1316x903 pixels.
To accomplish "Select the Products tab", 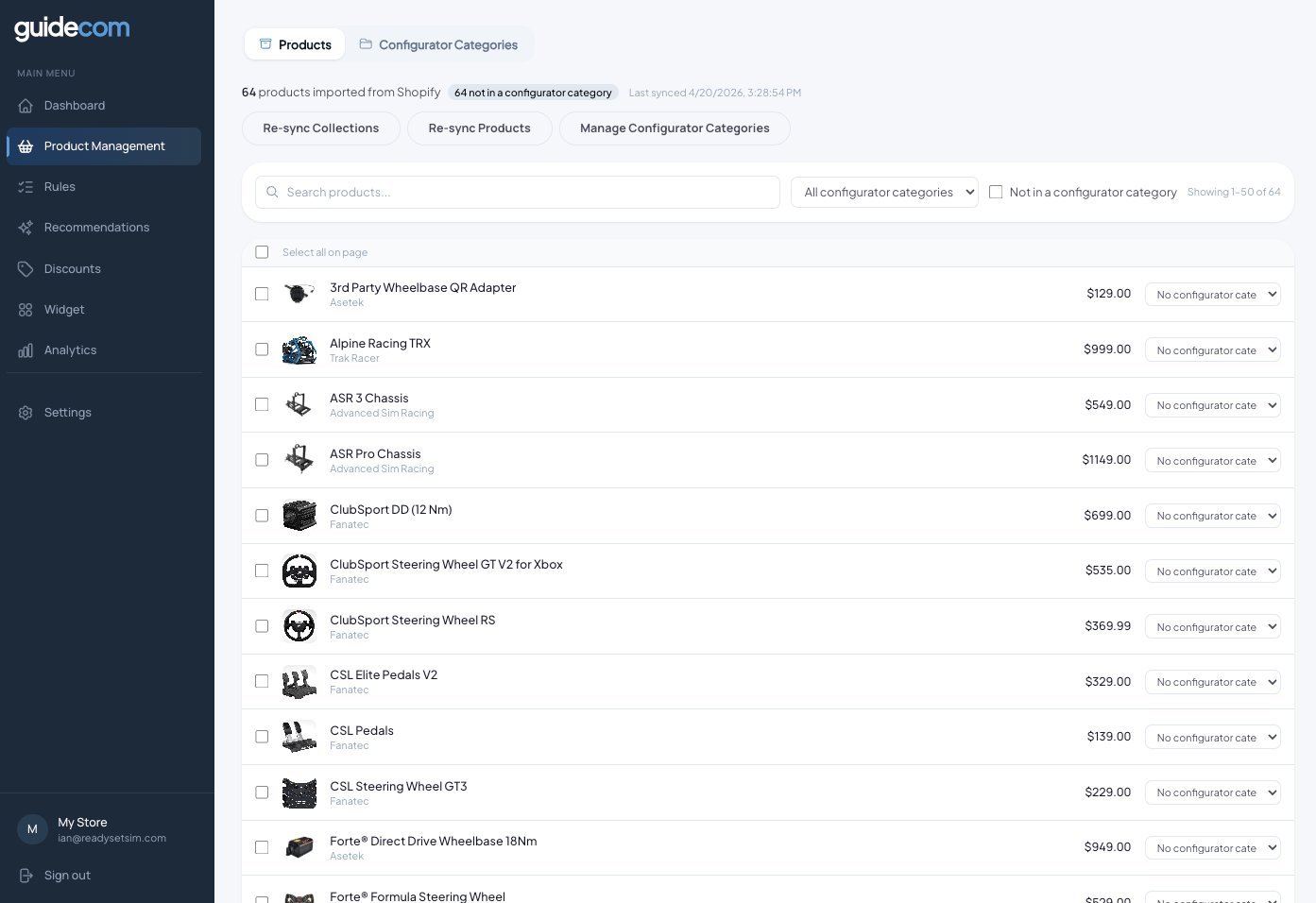I will click(x=294, y=44).
